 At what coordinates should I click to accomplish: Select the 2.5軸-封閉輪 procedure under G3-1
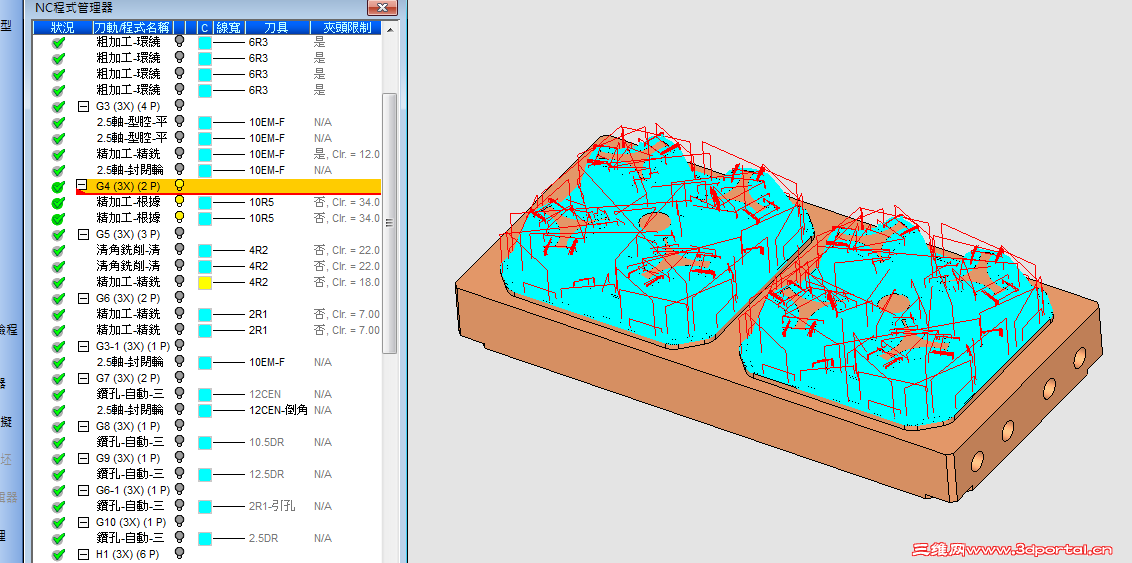coord(131,362)
